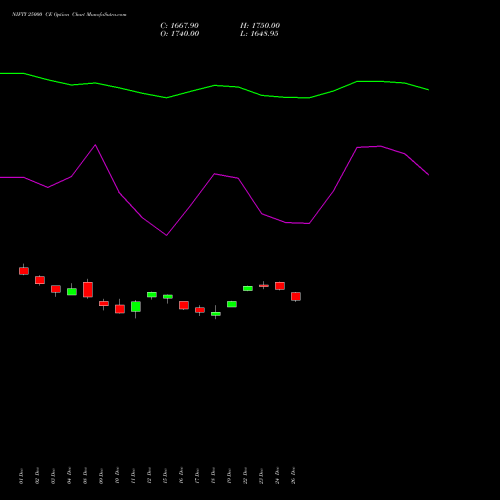500x500 pixels.
Task: Click the NIFTY CE Option Chart title text
Action: [69, 15]
